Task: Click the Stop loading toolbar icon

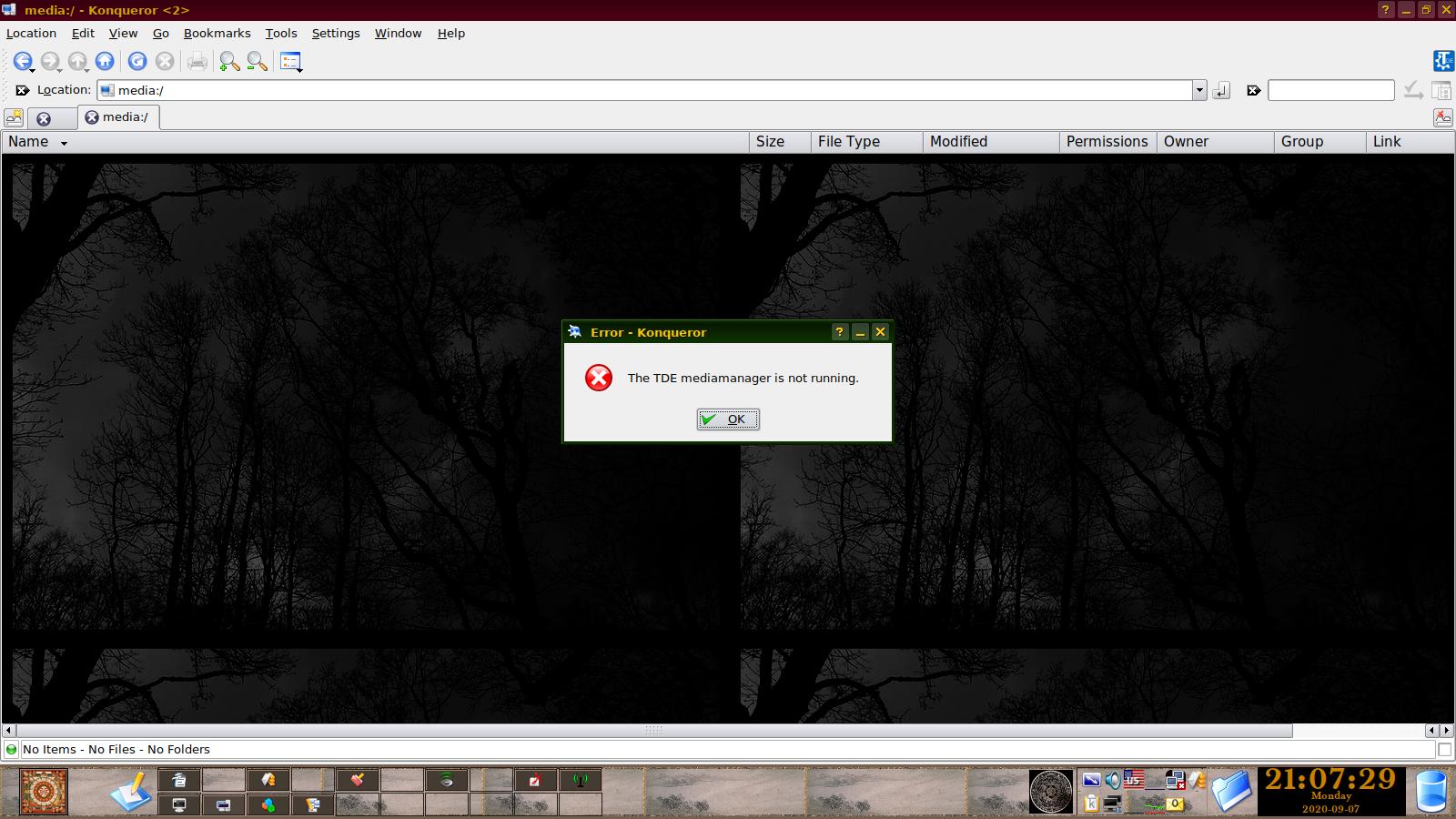Action: [165, 61]
